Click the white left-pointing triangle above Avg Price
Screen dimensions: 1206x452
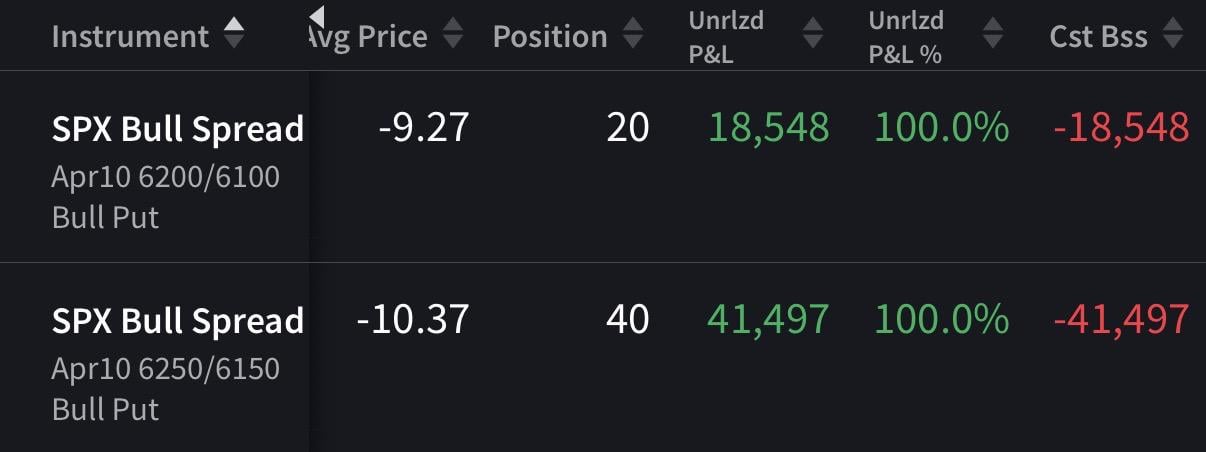pyautogui.click(x=317, y=16)
